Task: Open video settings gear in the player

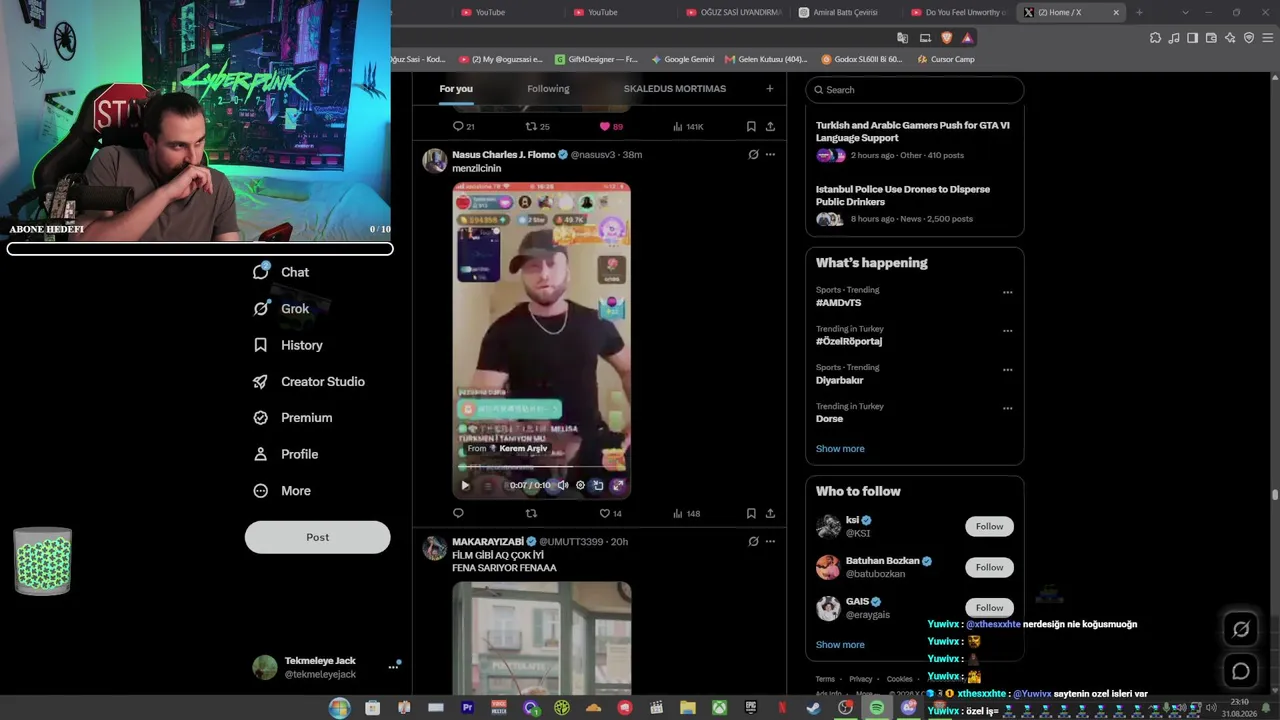Action: click(580, 486)
